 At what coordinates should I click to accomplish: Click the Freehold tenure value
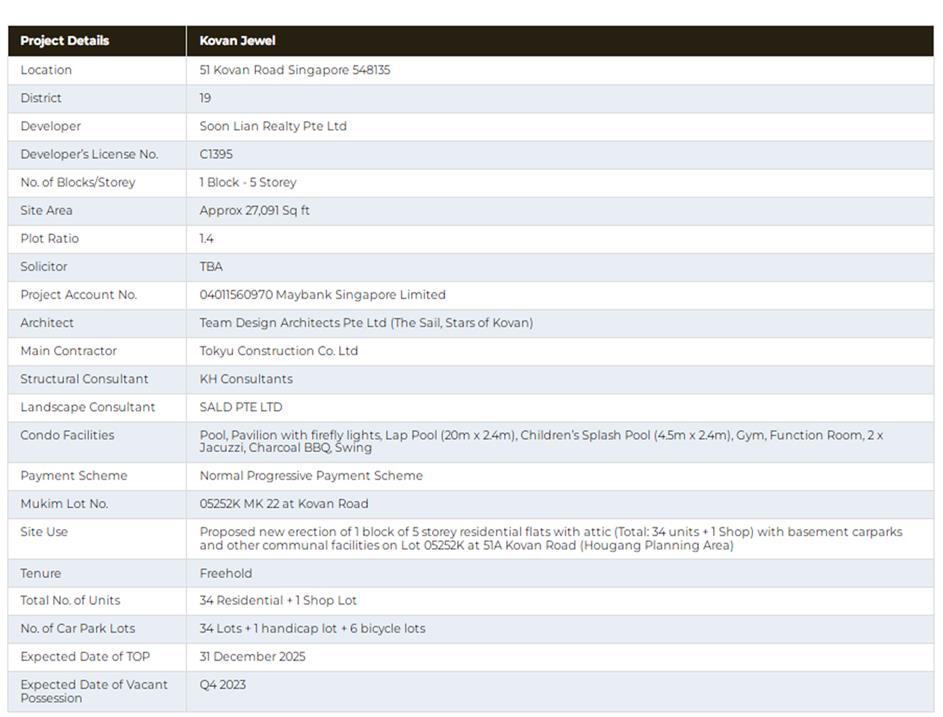click(226, 573)
